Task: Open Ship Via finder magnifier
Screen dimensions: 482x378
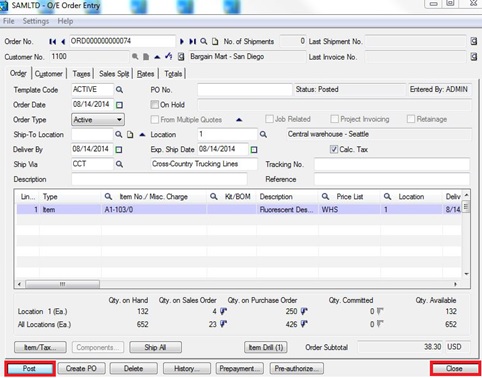Action: pyautogui.click(x=119, y=164)
